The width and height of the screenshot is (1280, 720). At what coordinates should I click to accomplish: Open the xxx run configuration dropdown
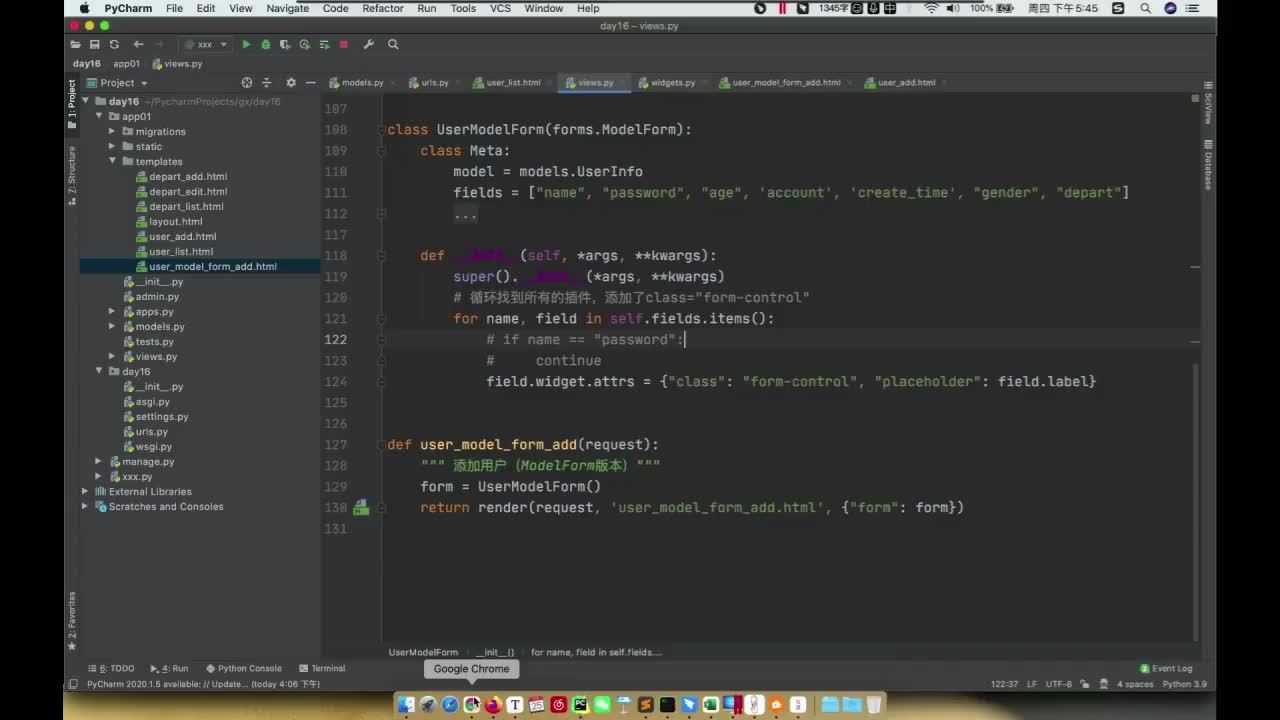pyautogui.click(x=205, y=44)
